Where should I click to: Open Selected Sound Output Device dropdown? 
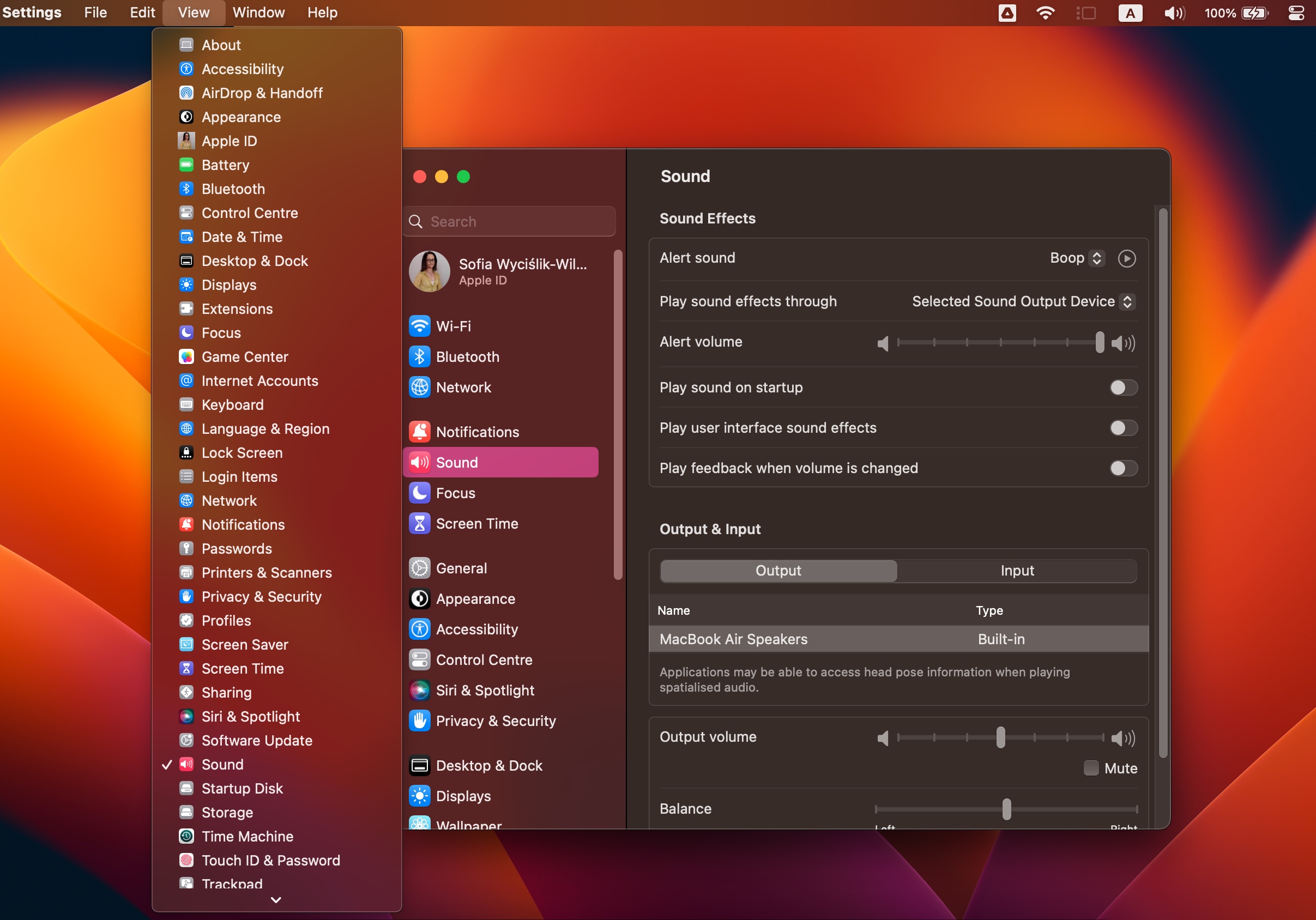click(x=1023, y=301)
